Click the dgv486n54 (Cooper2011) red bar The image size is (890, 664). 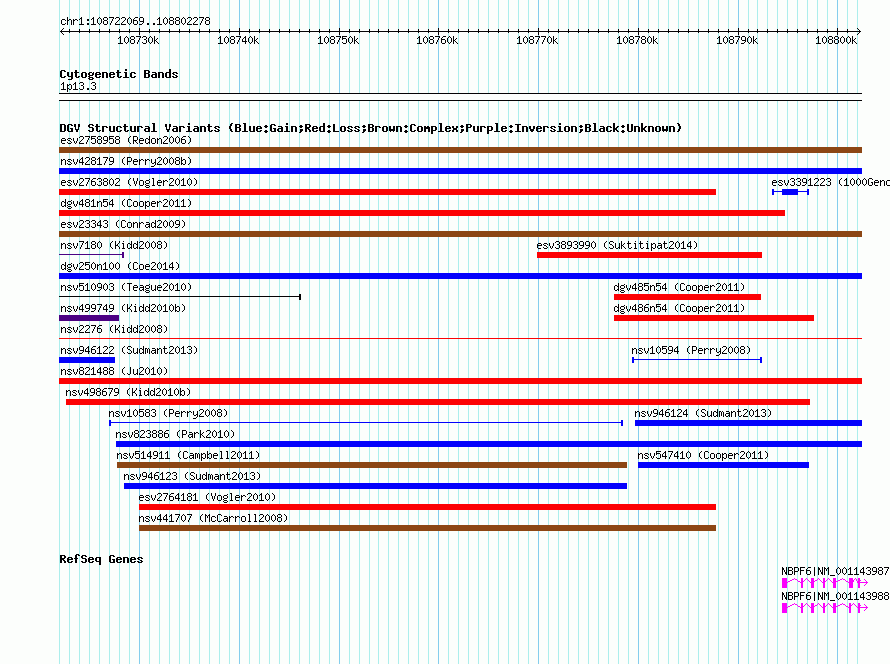click(714, 318)
